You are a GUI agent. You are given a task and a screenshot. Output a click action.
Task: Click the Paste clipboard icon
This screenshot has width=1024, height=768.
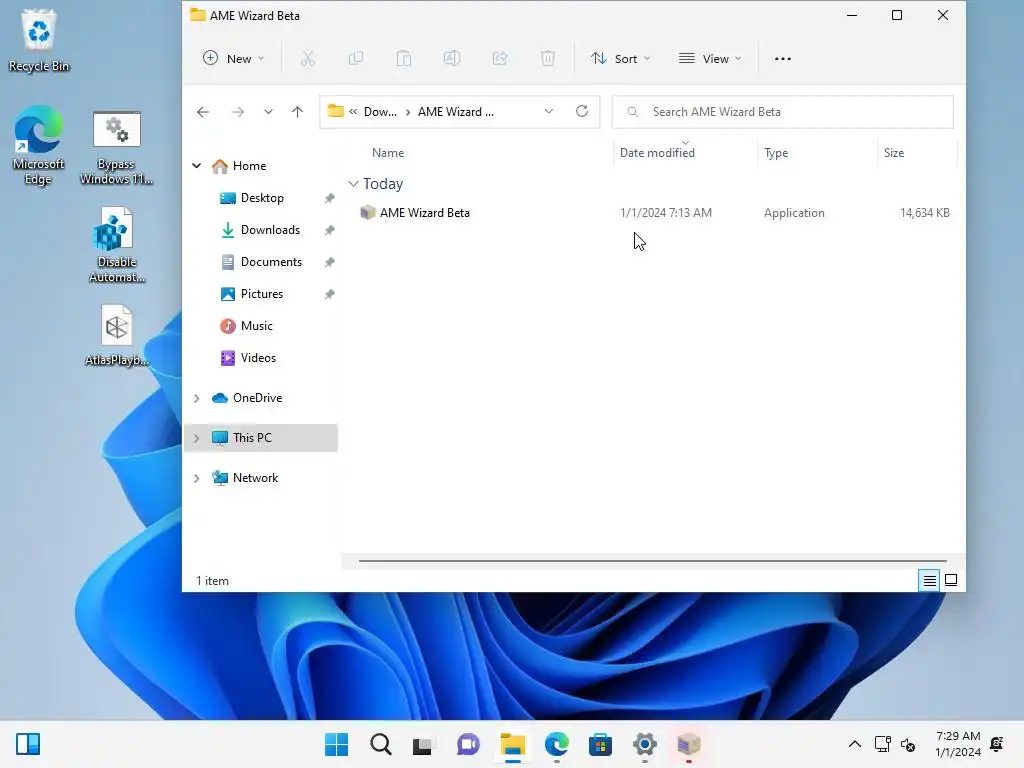(404, 59)
